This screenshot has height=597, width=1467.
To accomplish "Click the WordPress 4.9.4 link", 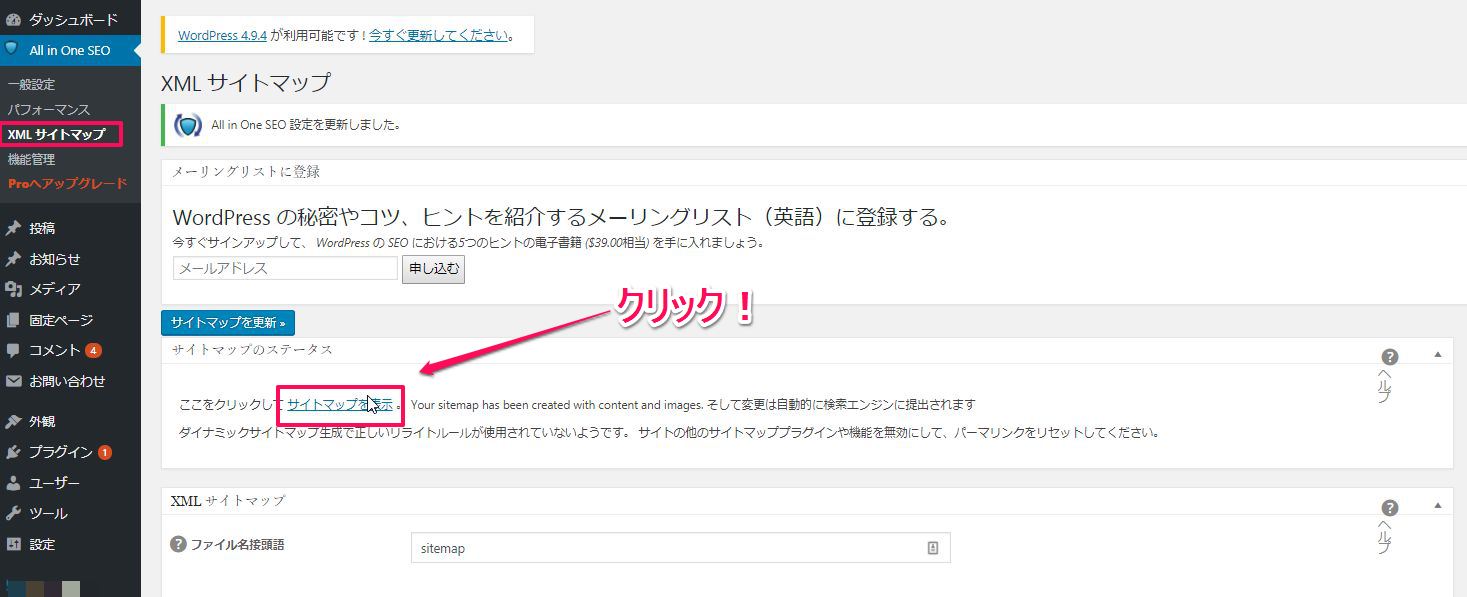I will 222,35.
